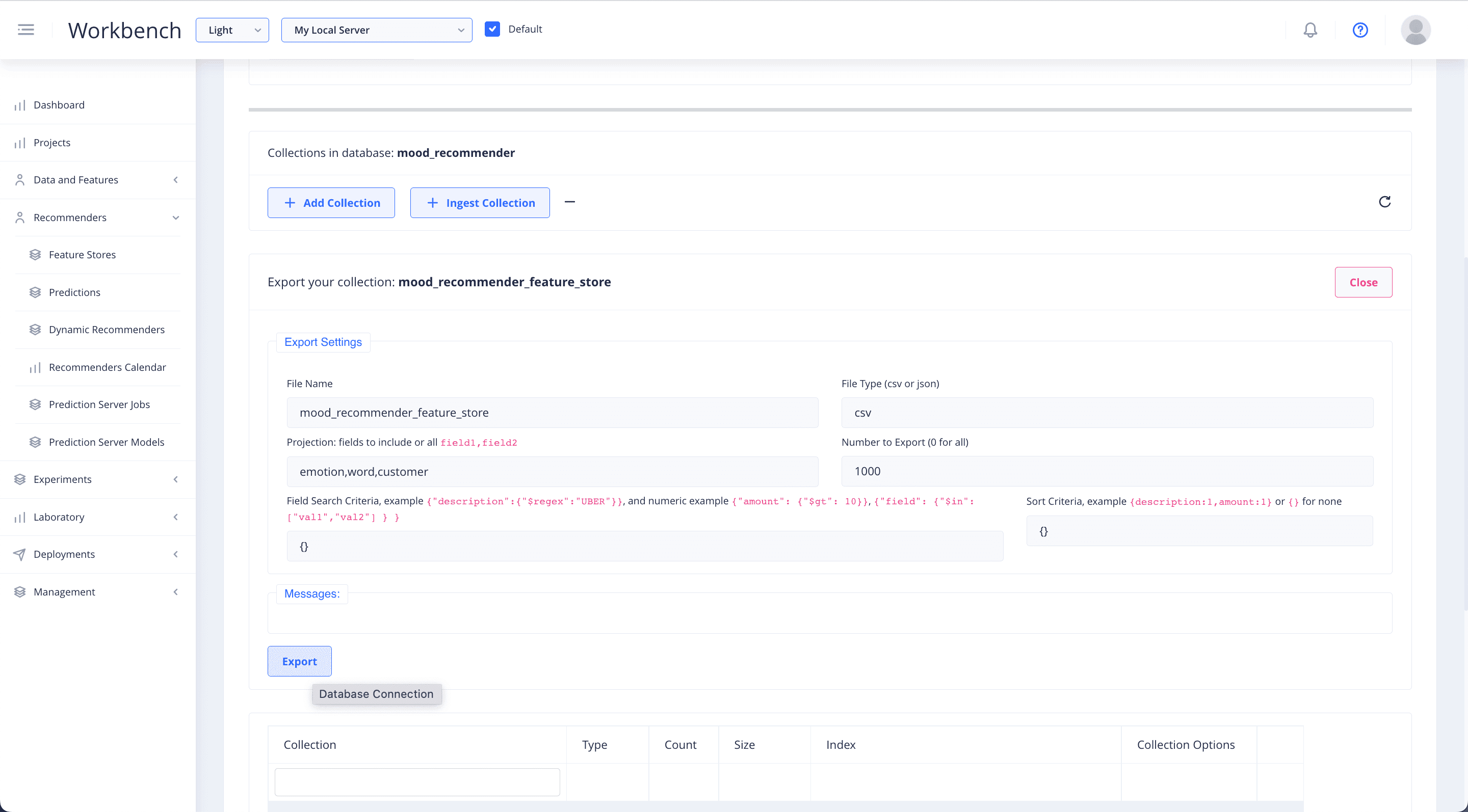1468x812 pixels.
Task: Click the Export Settings tab
Action: [x=323, y=341]
